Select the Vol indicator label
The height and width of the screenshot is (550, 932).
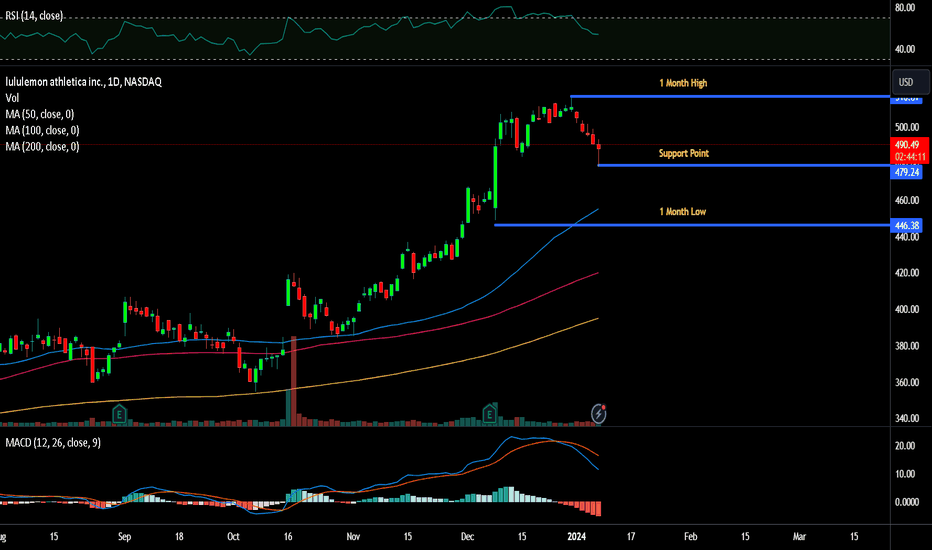(12, 98)
